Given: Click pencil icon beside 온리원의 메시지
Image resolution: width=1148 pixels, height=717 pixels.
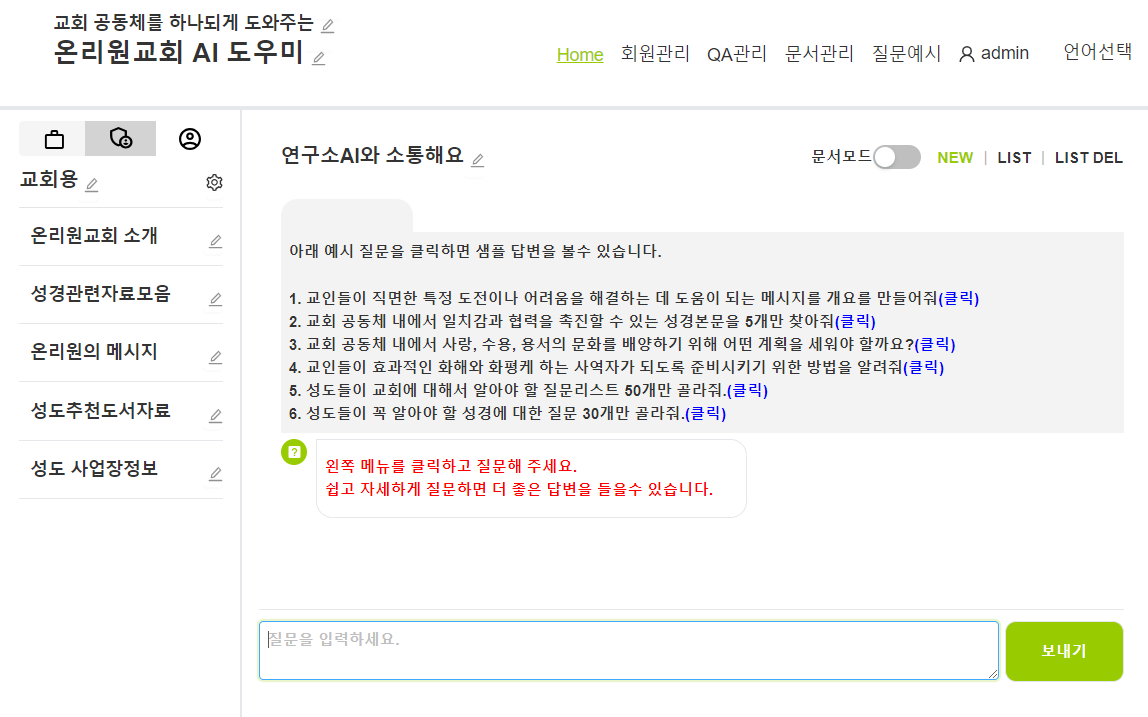Looking at the screenshot, I should (x=215, y=357).
